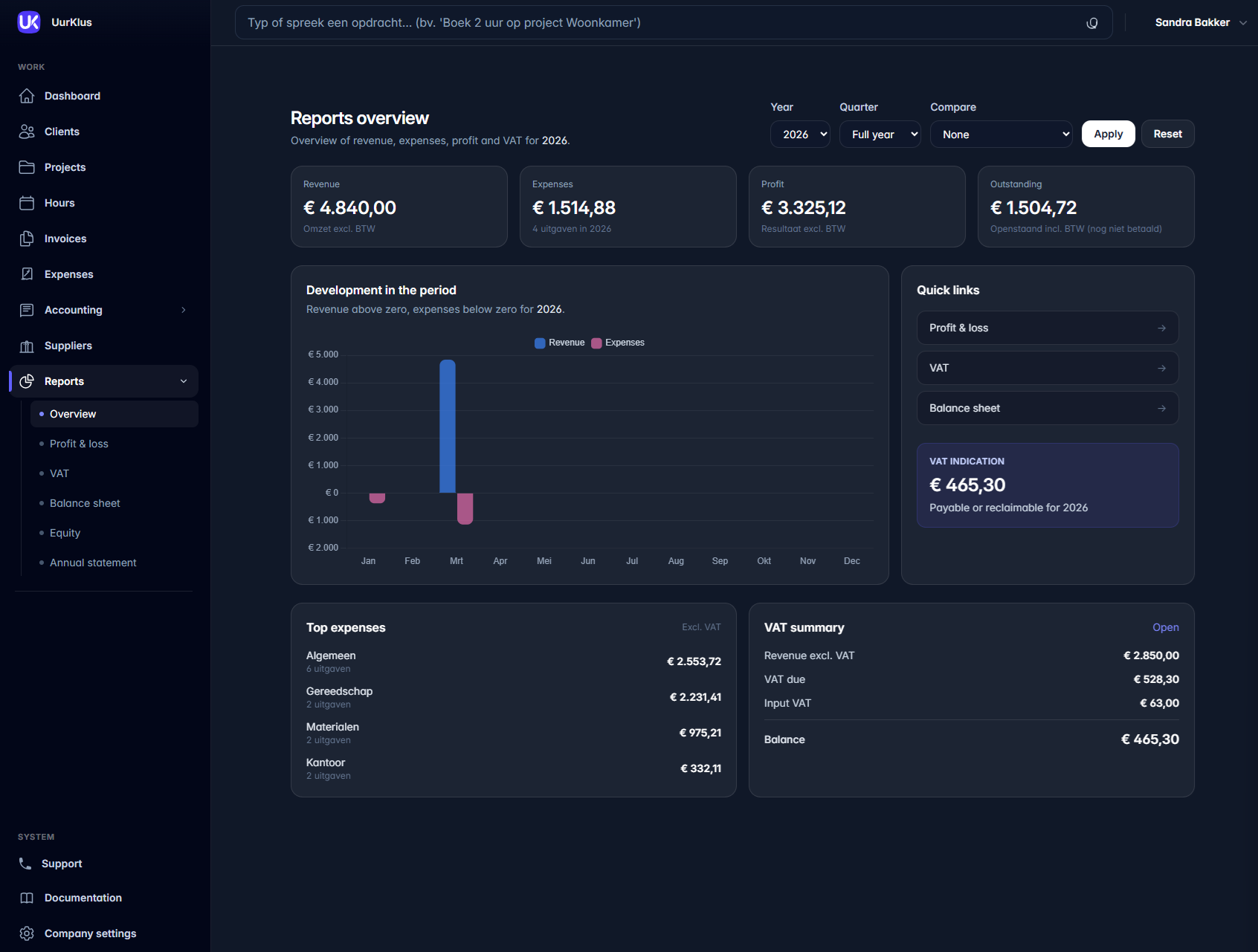Open Sandra Bakker user menu chevron

tap(1242, 23)
